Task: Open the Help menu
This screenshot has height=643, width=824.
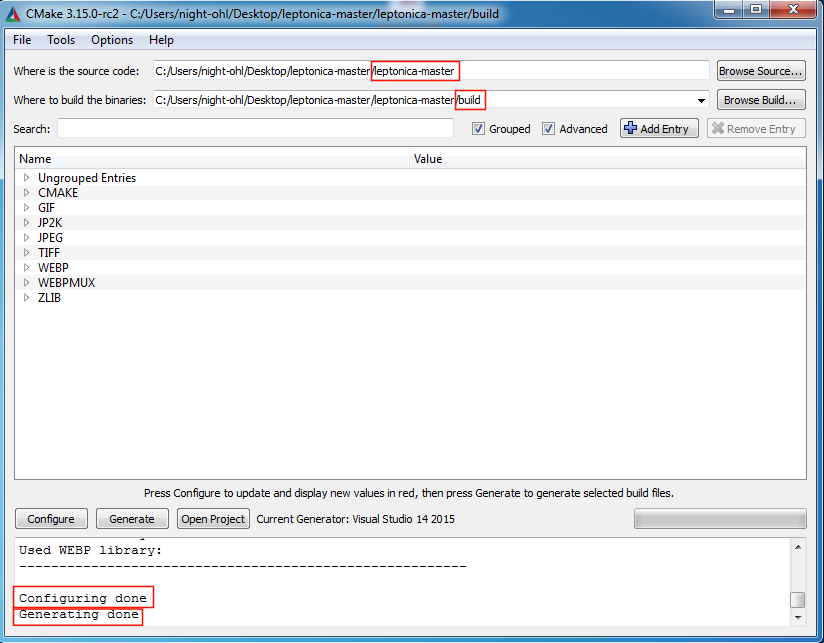Action: (x=161, y=40)
